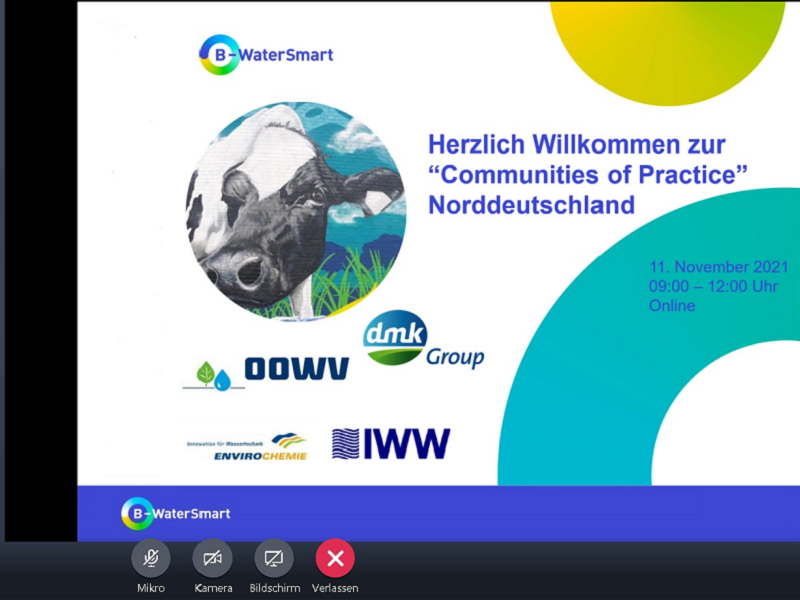Click the "Norddeutschland" heading text
Image resolution: width=800 pixels, height=600 pixels.
531,206
